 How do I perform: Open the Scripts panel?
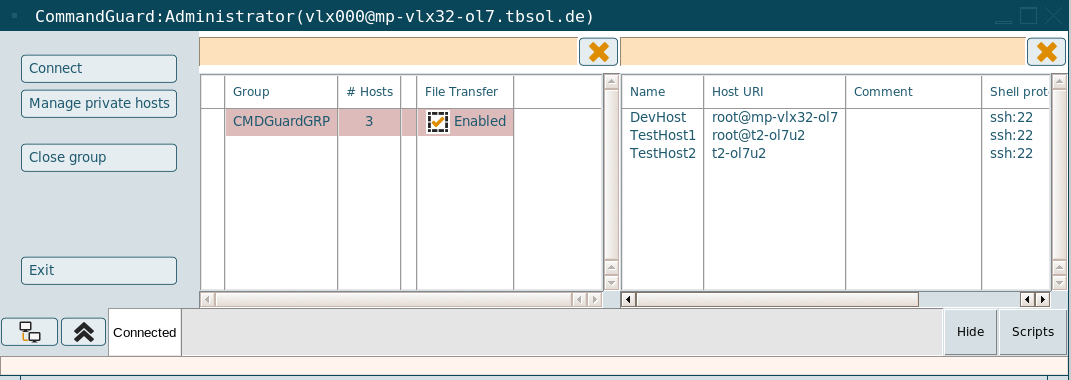pos(1033,331)
